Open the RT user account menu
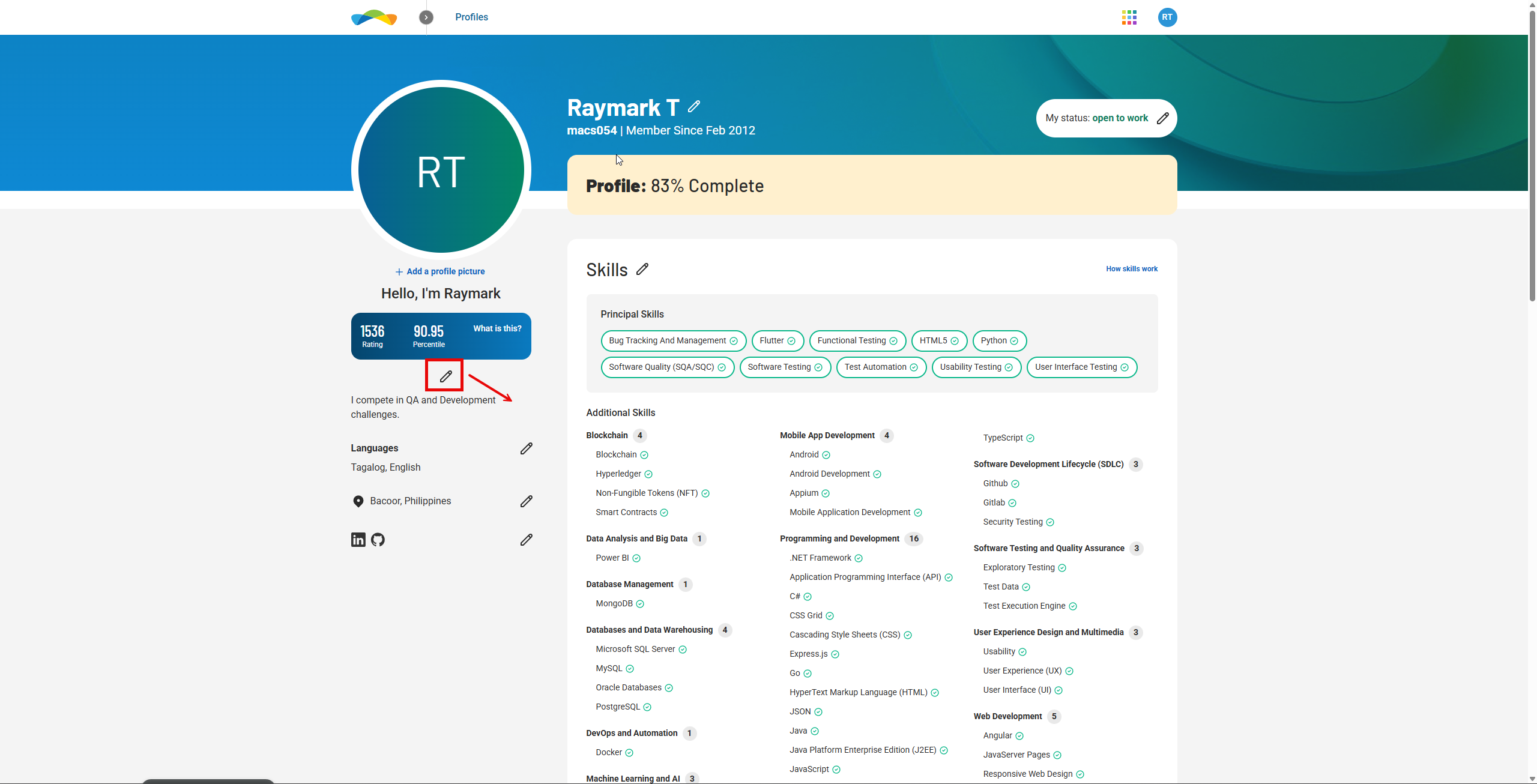The image size is (1537, 784). [1167, 17]
